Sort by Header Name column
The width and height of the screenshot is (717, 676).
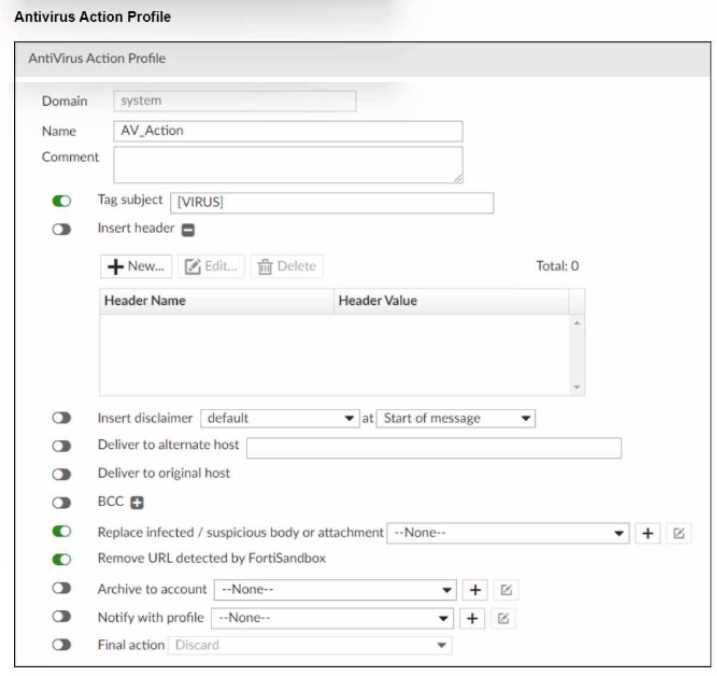coord(216,301)
